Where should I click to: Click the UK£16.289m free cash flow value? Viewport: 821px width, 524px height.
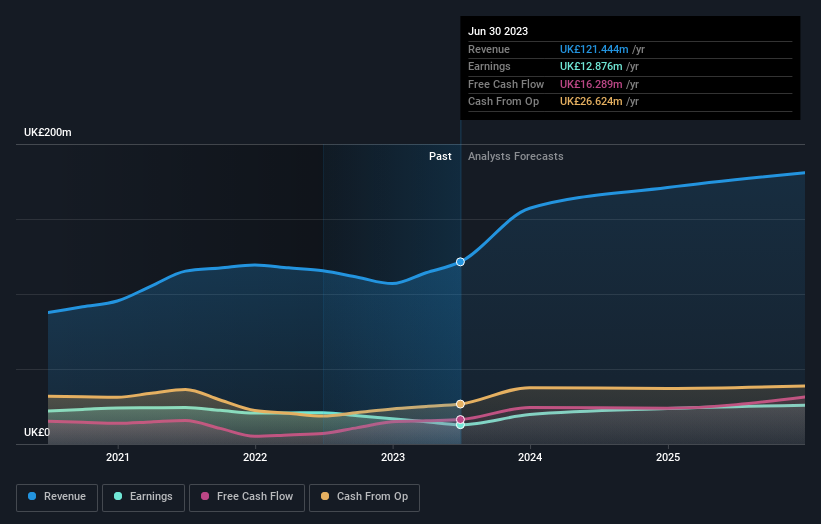point(591,84)
